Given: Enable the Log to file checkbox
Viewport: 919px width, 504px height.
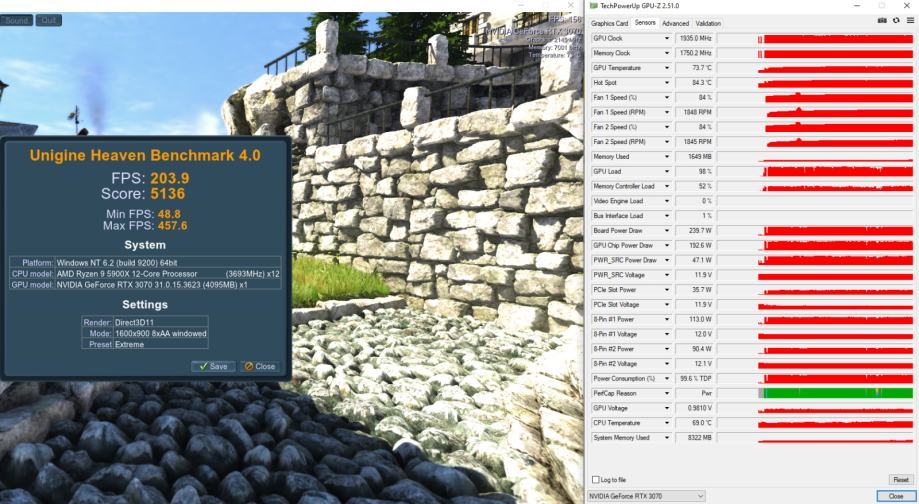Looking at the screenshot, I should pos(596,479).
